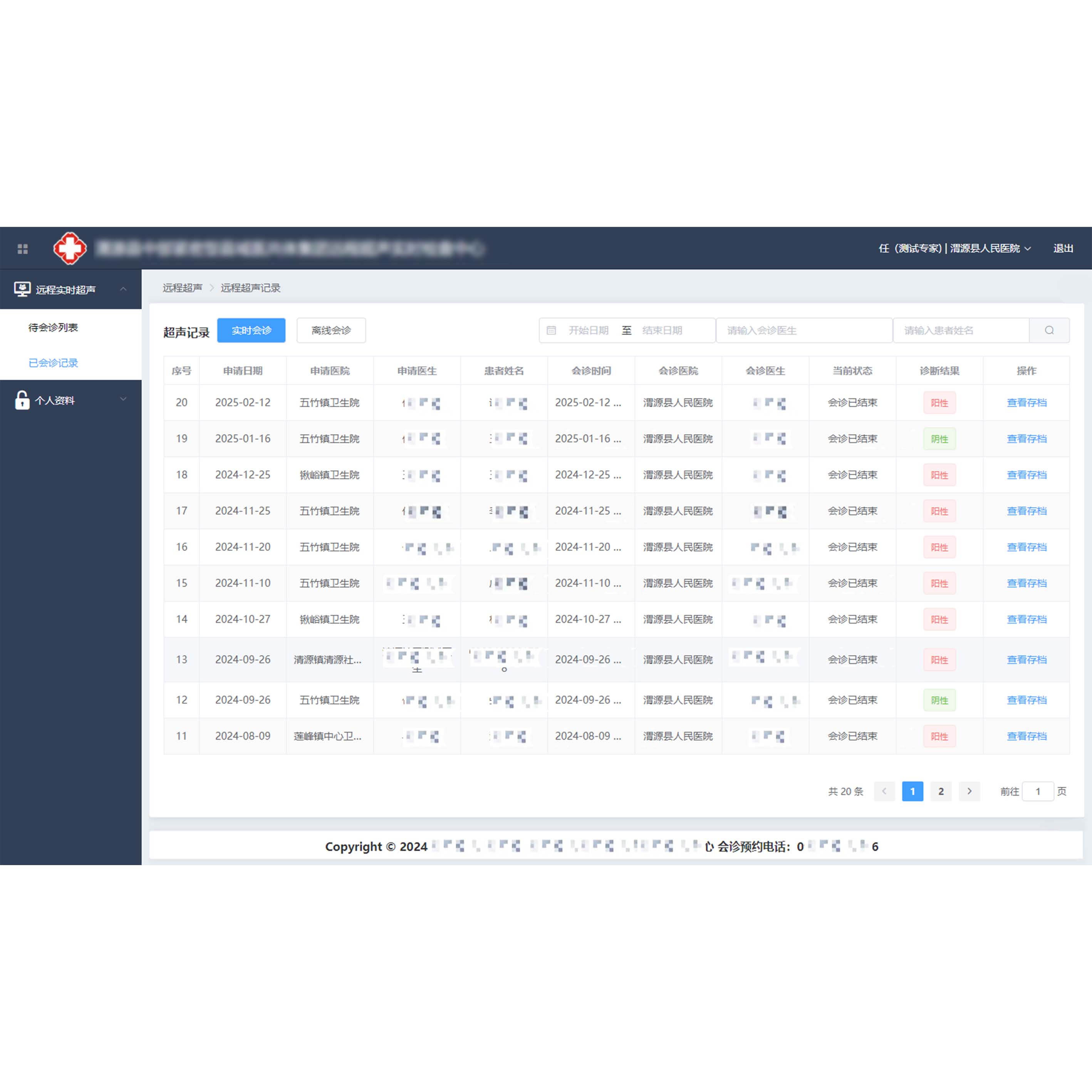The height and width of the screenshot is (1092, 1092).
Task: Collapse the 远程实时超声 sidebar menu
Action: pos(123,289)
